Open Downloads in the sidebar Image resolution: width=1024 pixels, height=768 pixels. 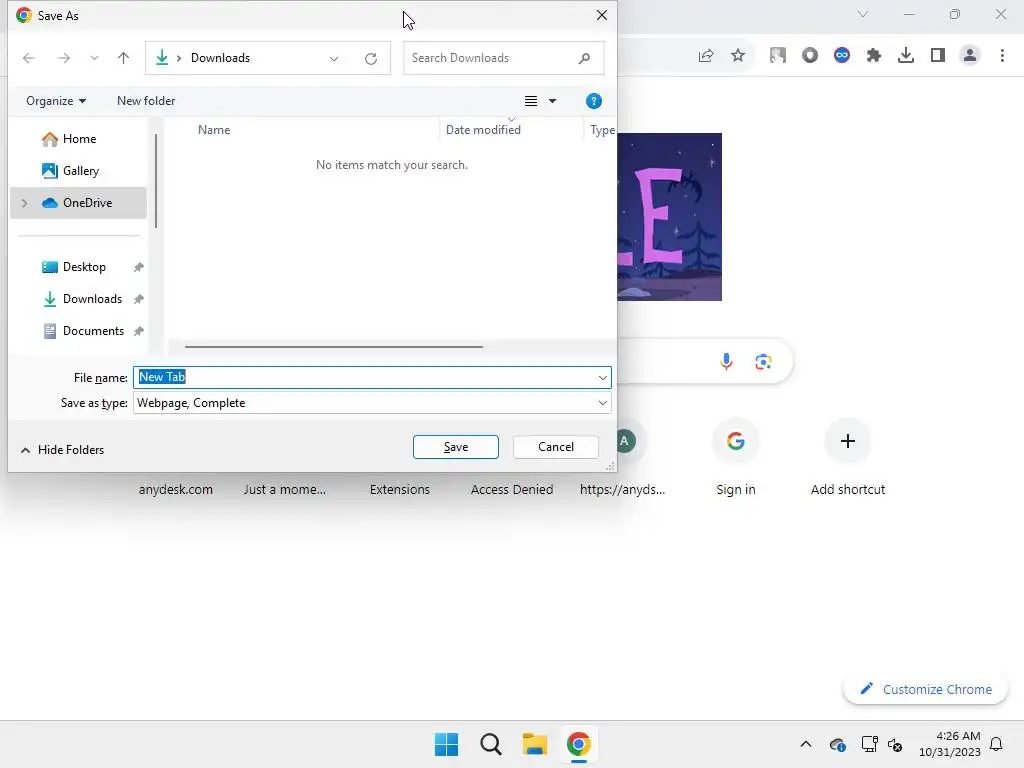click(78, 298)
